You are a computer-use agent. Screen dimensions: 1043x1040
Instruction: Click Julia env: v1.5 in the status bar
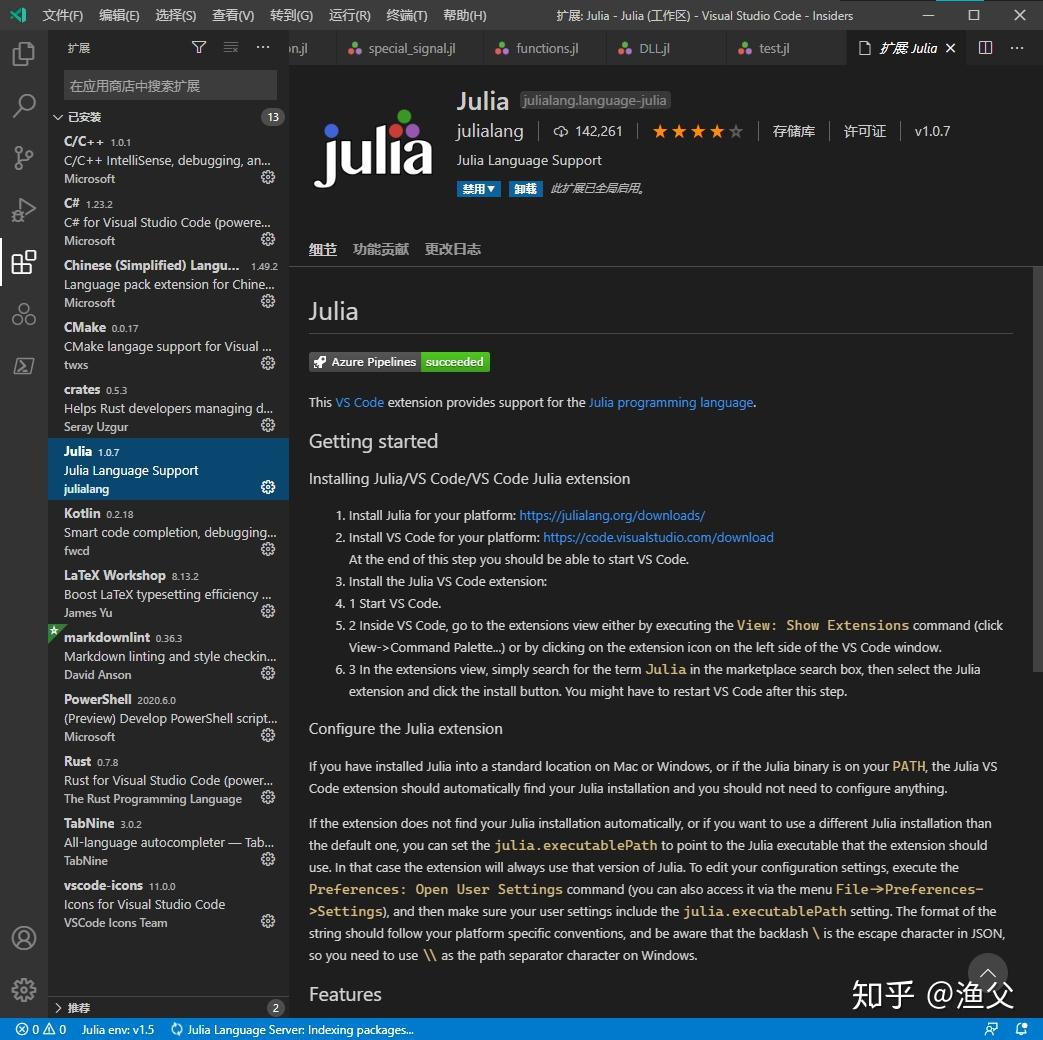pos(117,1029)
